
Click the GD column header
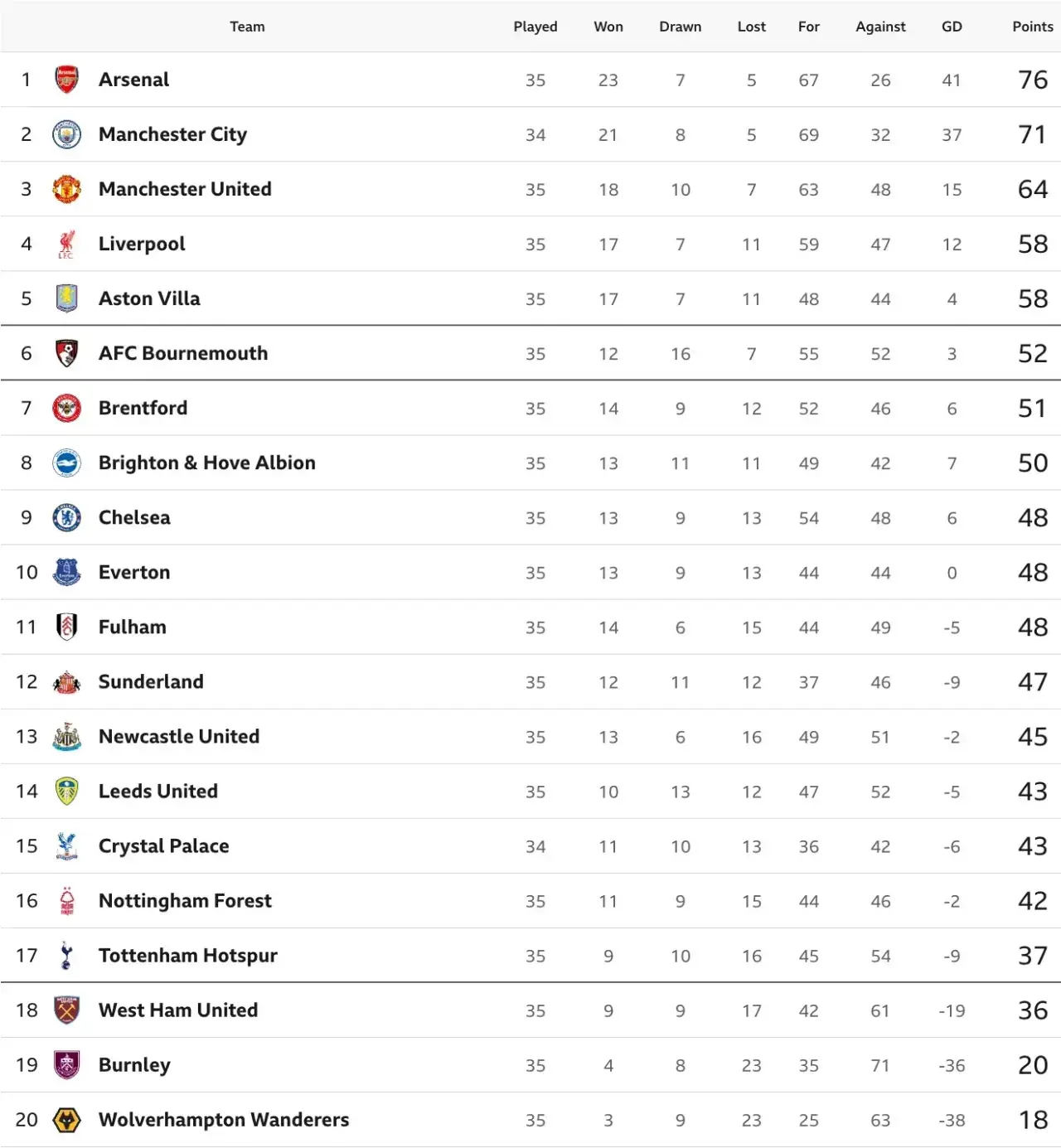coord(952,27)
